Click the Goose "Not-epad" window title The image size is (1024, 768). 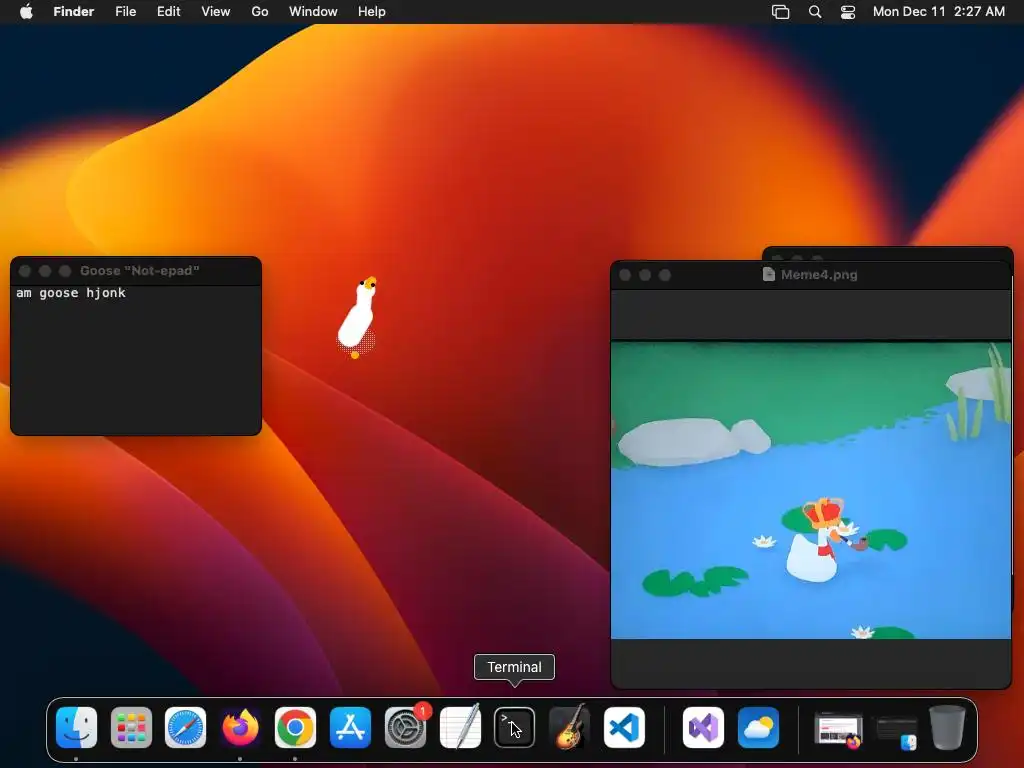[x=140, y=270]
